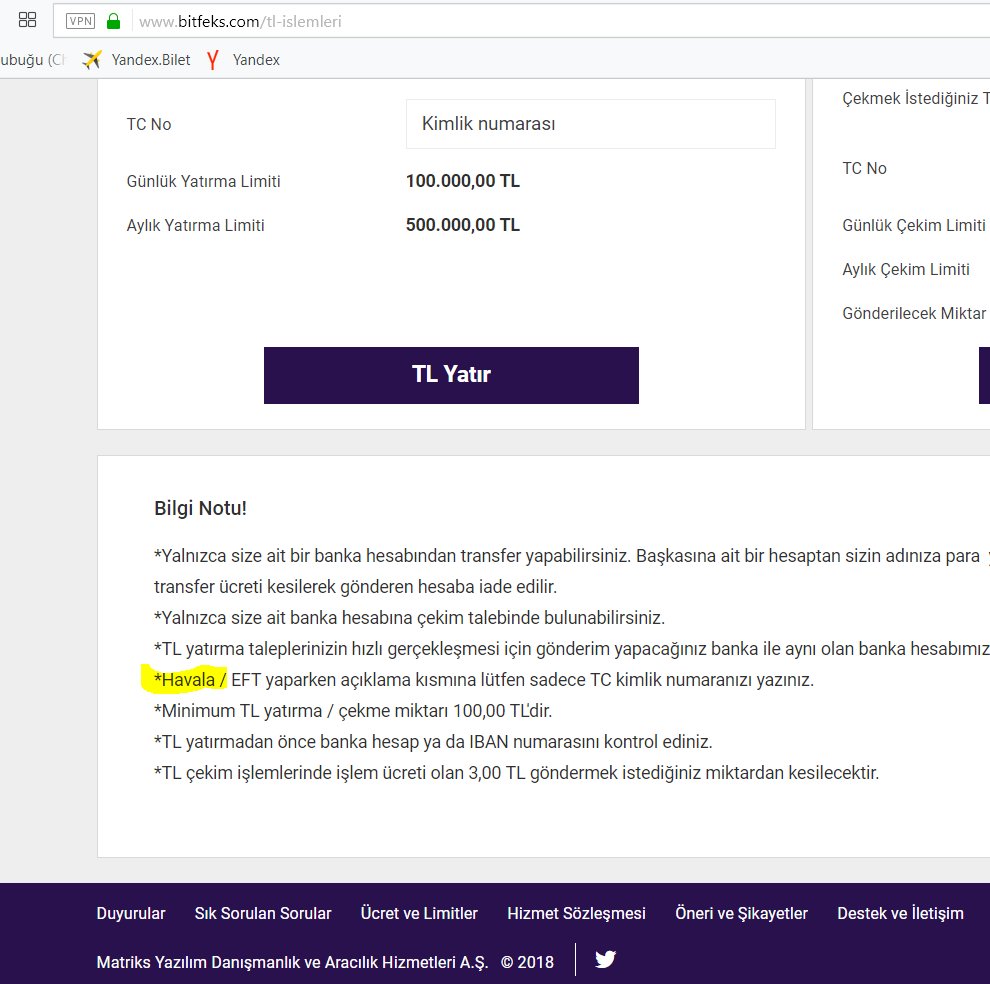Click the Twitter bird icon in footer
Image resolution: width=990 pixels, height=984 pixels.
pos(605,959)
